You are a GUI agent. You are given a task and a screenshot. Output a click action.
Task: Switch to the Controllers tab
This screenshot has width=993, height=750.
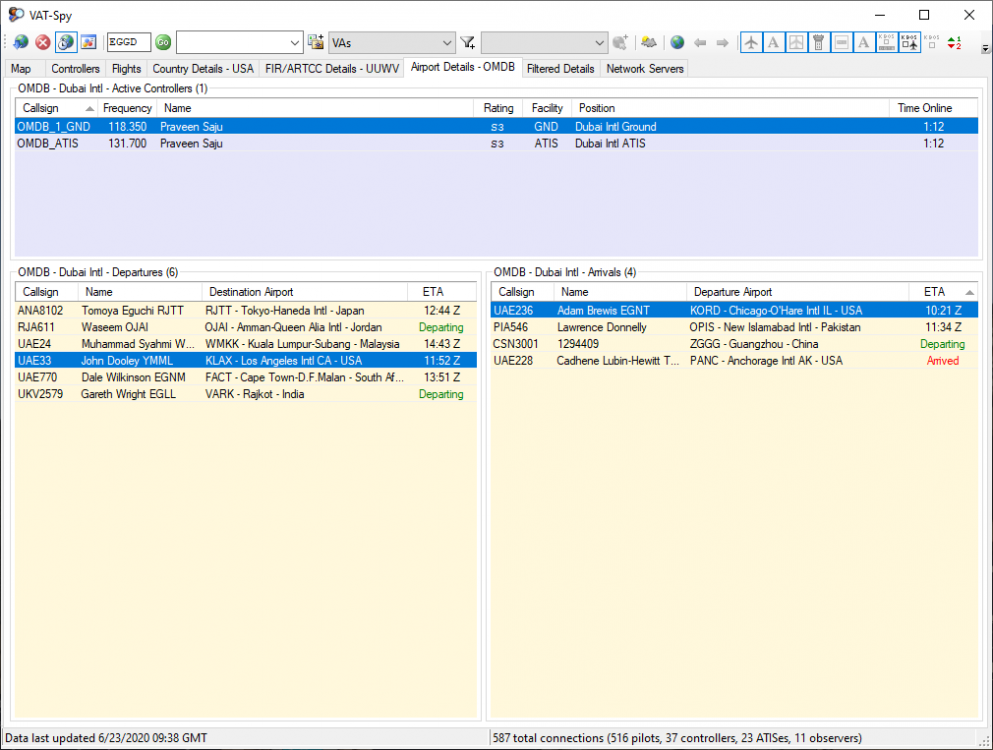[75, 69]
